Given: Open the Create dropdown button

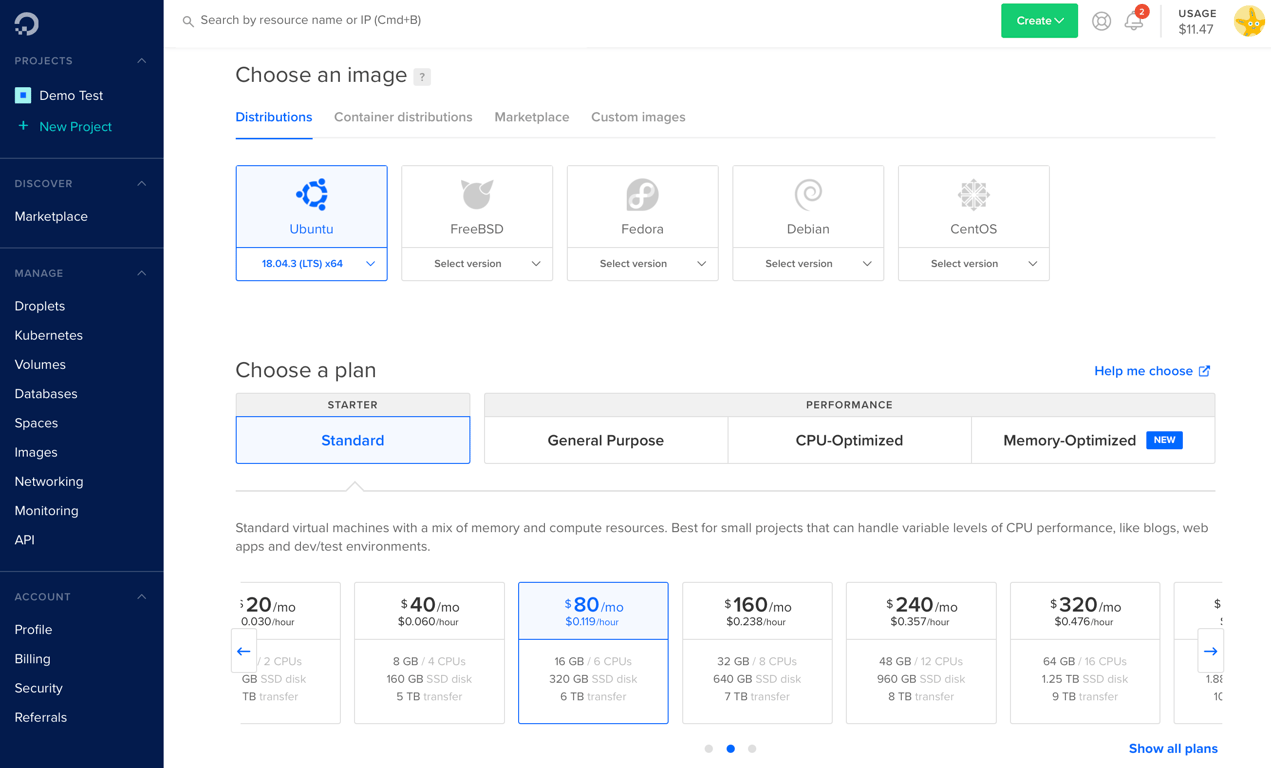Looking at the screenshot, I should (1039, 21).
